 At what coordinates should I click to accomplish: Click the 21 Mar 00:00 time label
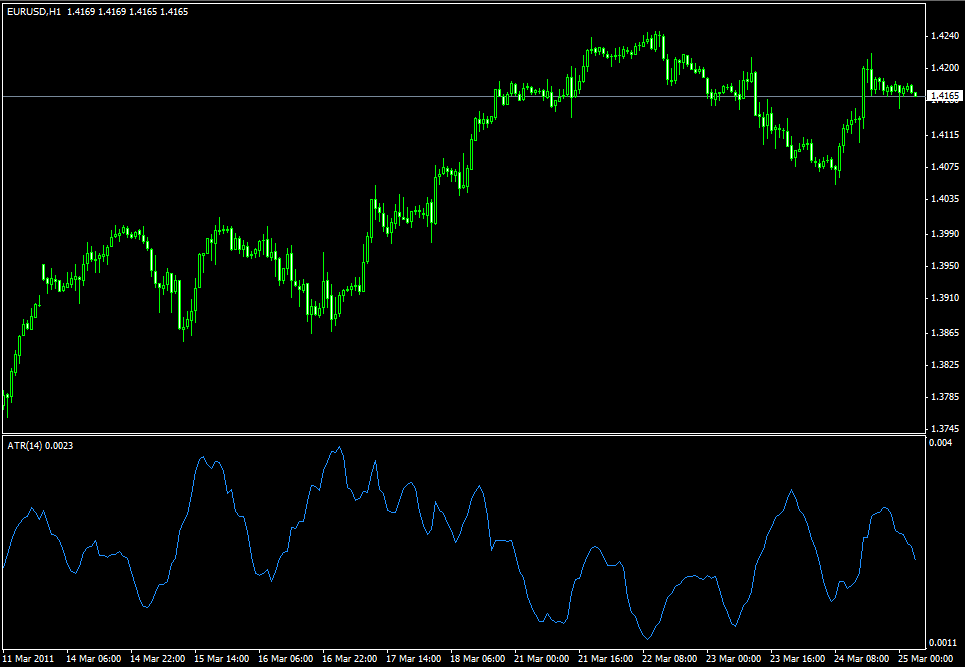point(542,658)
